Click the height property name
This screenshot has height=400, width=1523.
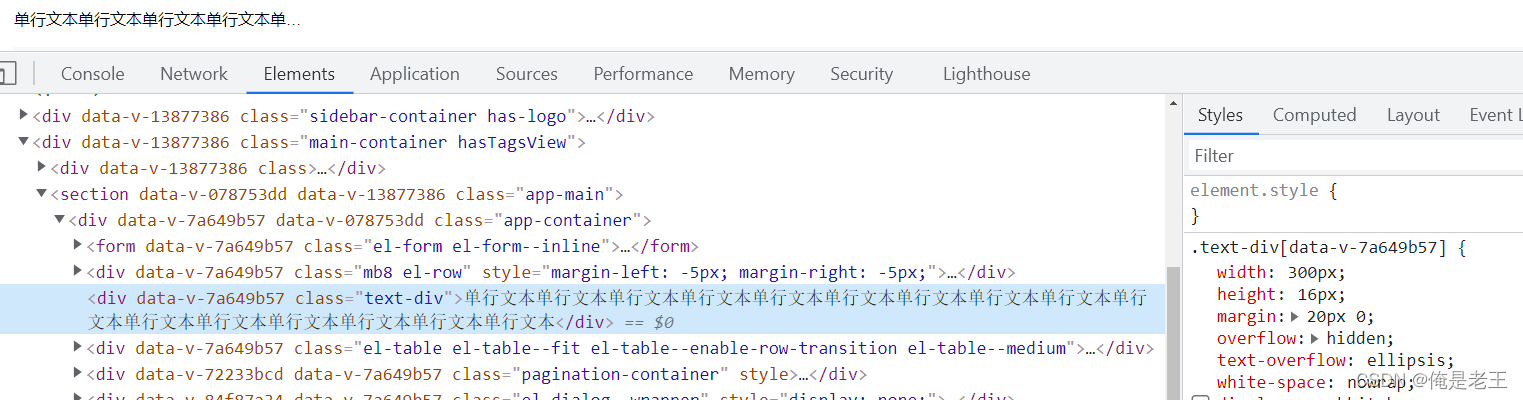[1243, 294]
